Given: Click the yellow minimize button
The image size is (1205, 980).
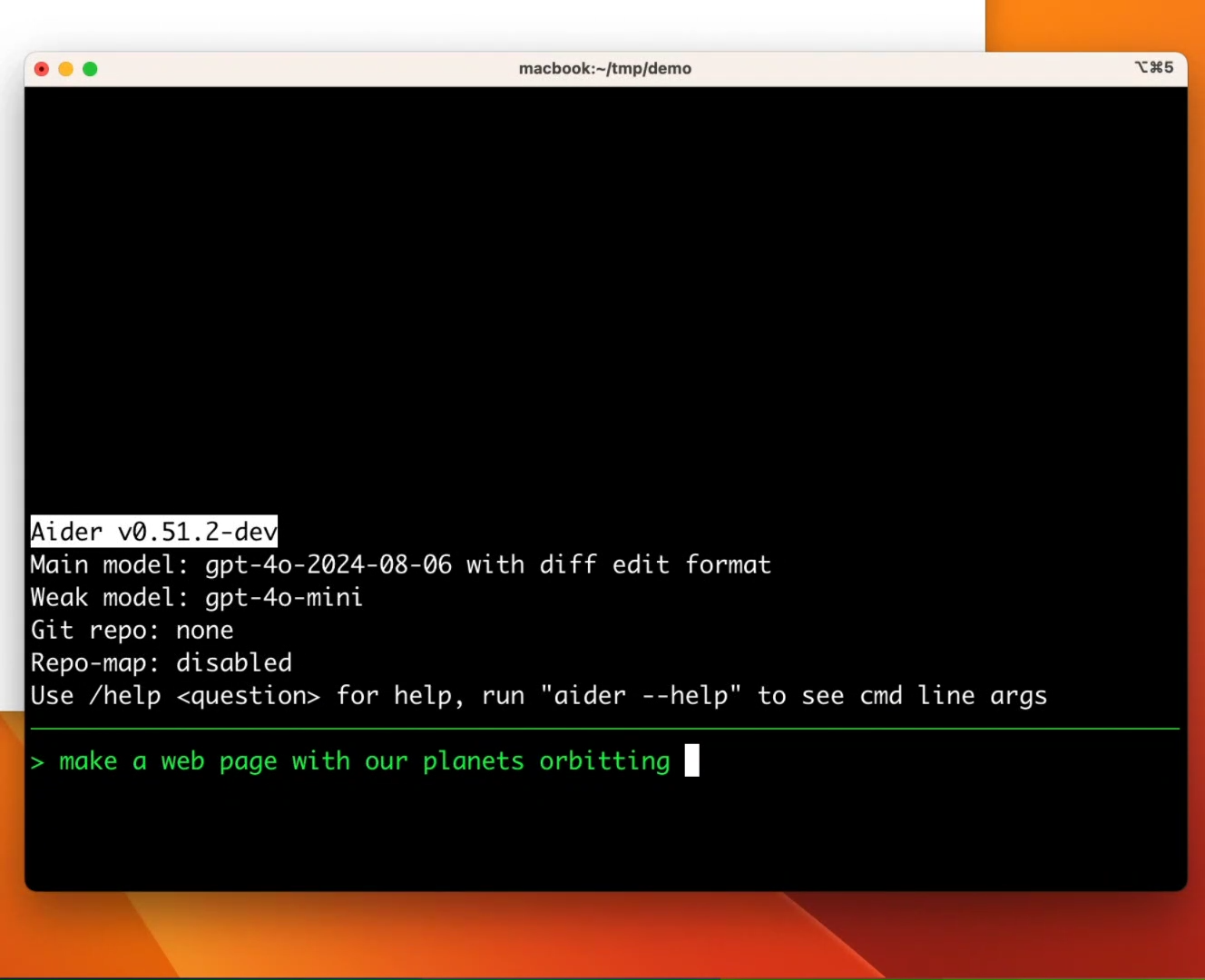Looking at the screenshot, I should [65, 68].
